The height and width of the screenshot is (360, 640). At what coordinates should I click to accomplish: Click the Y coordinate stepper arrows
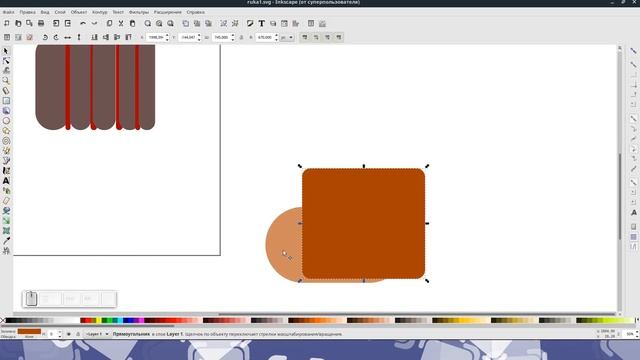(199, 37)
